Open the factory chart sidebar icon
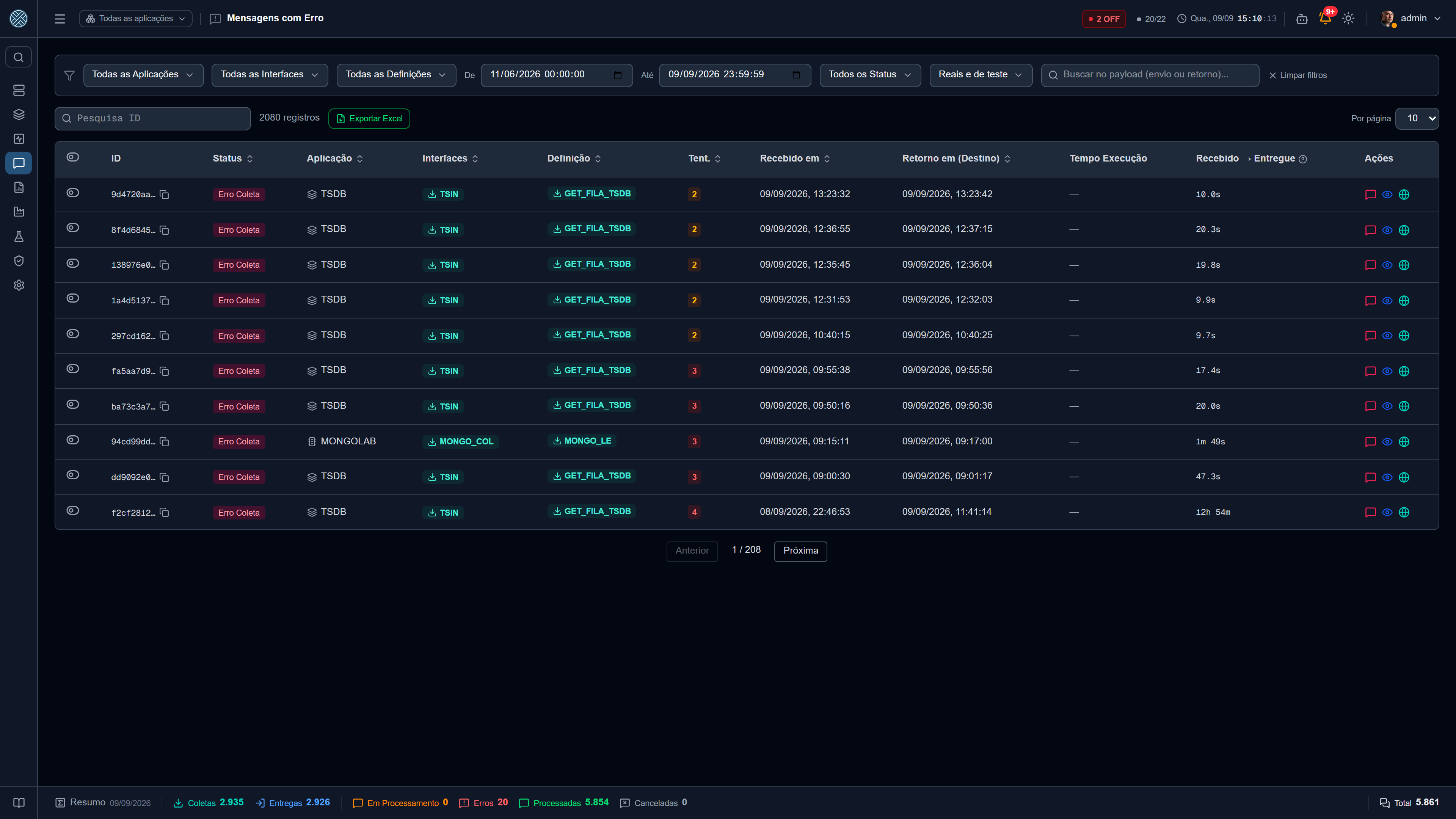Screen dimensions: 1456x819 pos(19,212)
